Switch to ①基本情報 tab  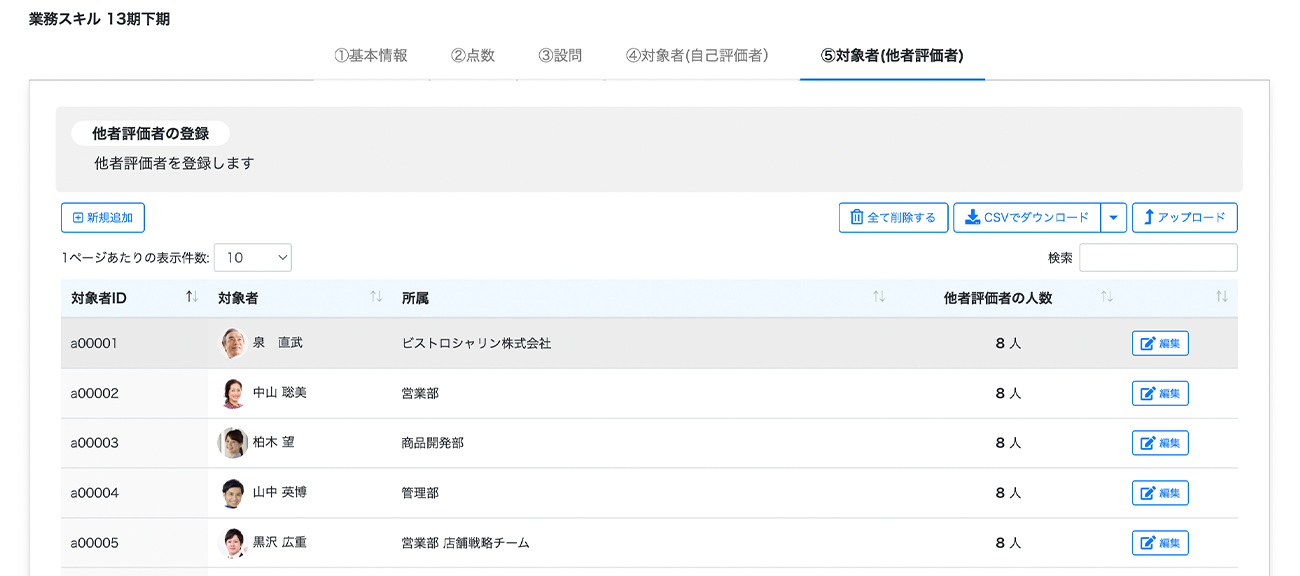coord(371,56)
